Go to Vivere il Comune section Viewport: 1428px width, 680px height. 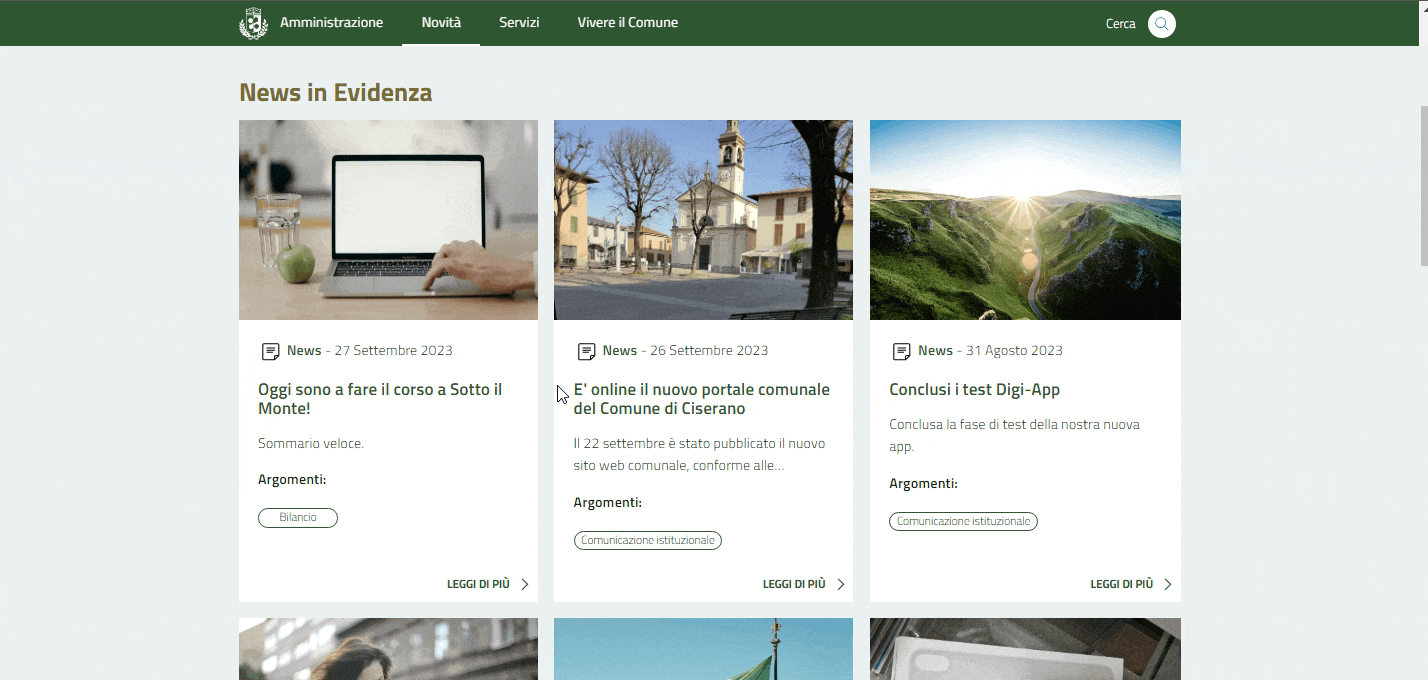(x=627, y=23)
